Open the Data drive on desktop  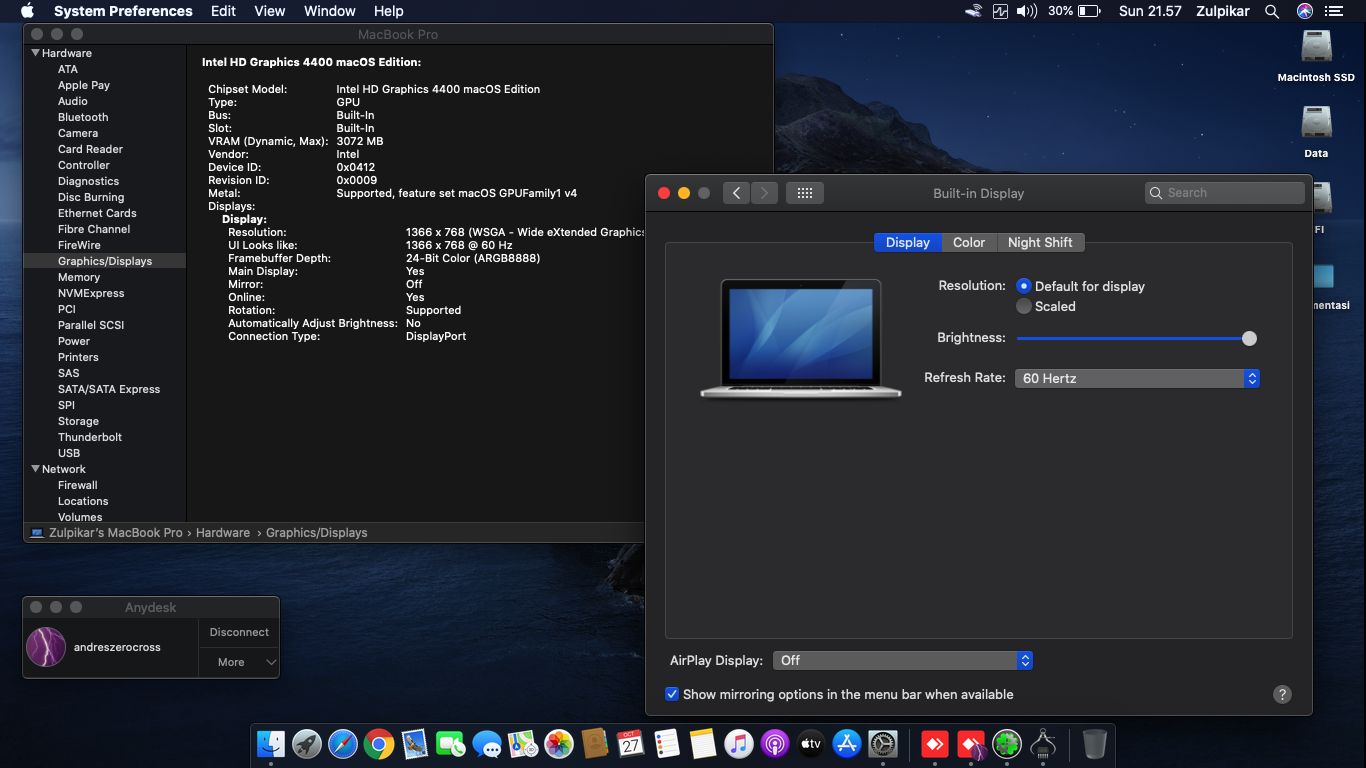[1316, 123]
